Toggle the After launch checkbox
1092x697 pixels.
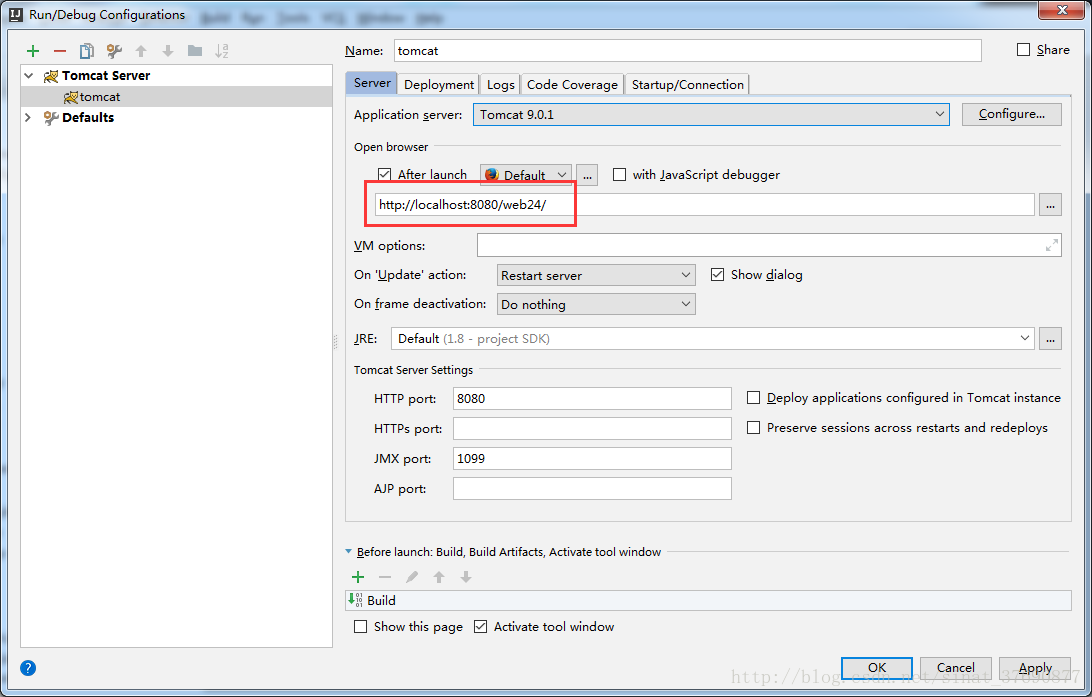click(x=384, y=174)
